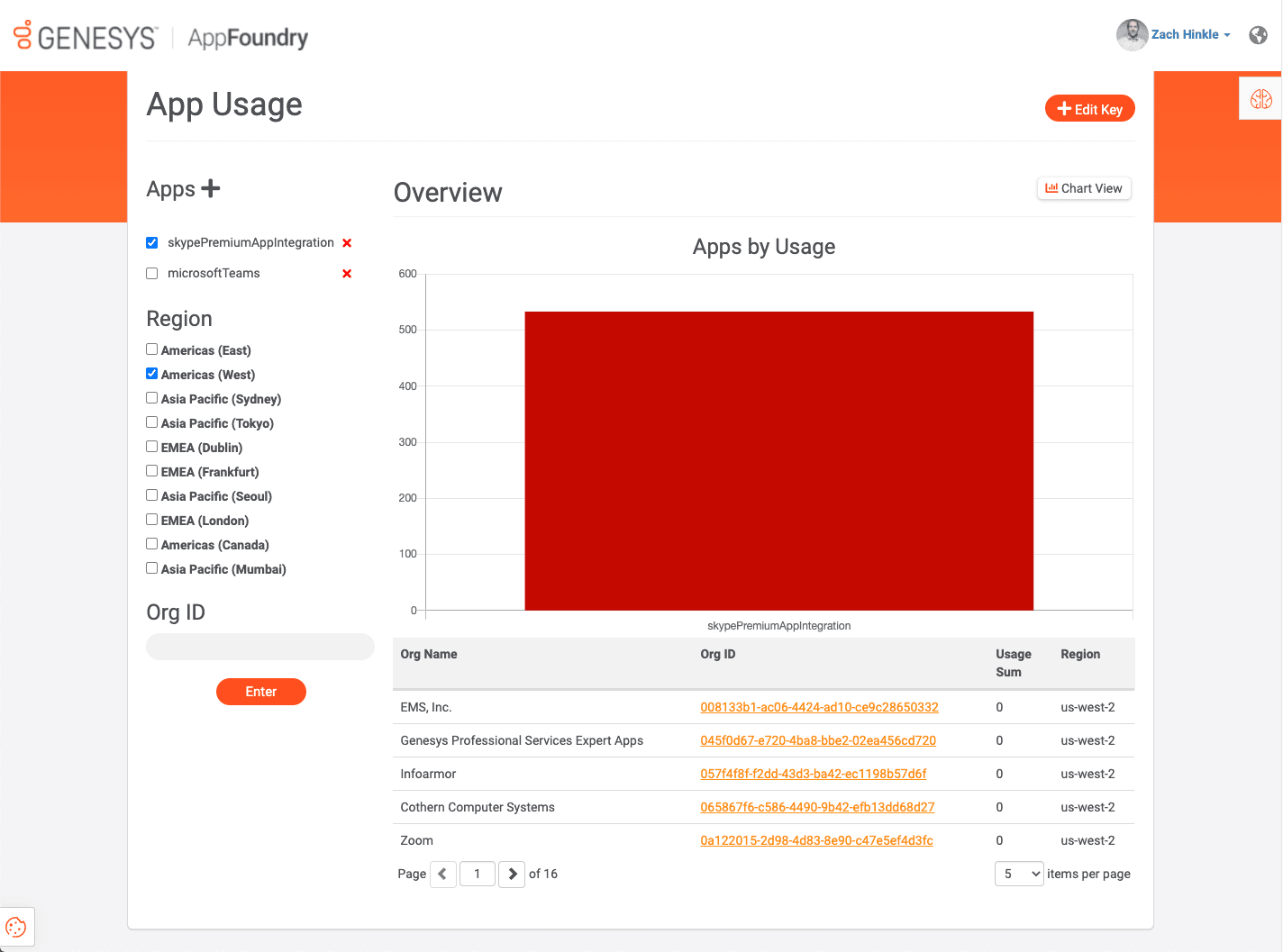Click the red skypePremiumAppIntegration bar in chart
This screenshot has width=1283, height=952.
(x=778, y=460)
